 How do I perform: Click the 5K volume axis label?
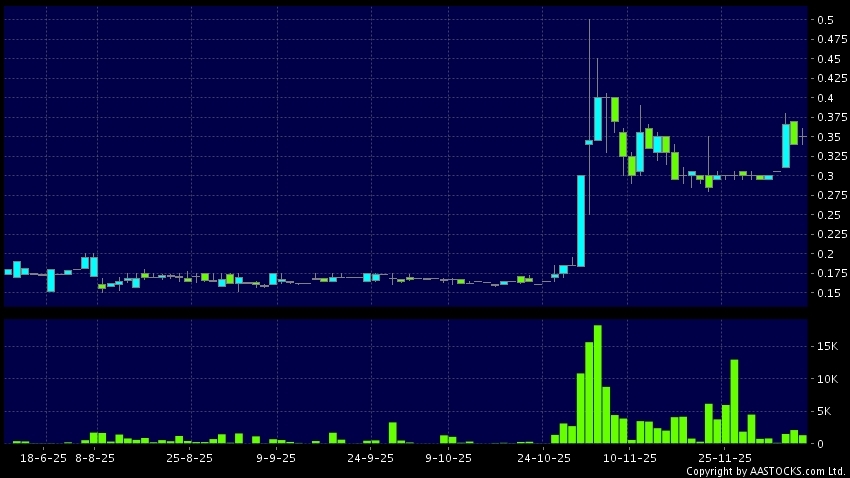(x=826, y=411)
